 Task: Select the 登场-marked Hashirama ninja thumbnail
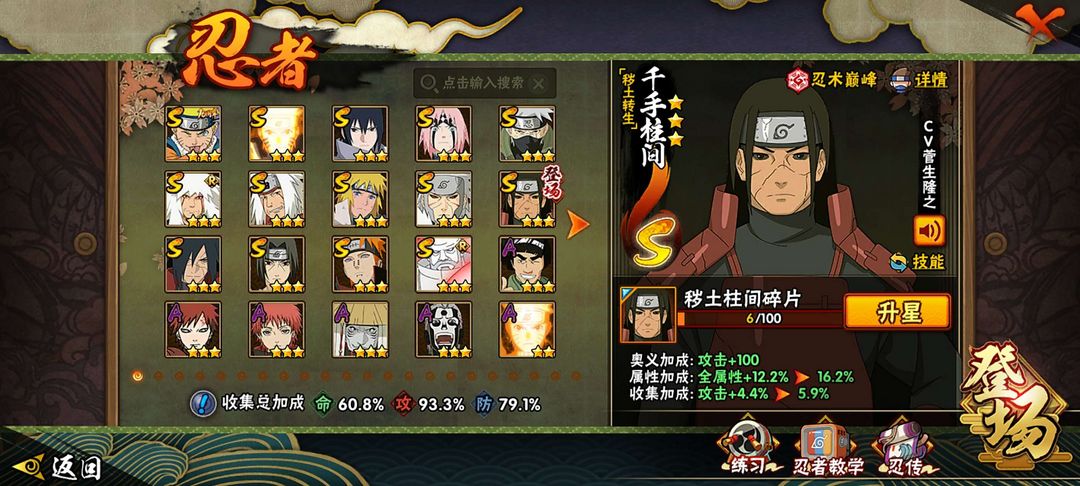click(527, 199)
